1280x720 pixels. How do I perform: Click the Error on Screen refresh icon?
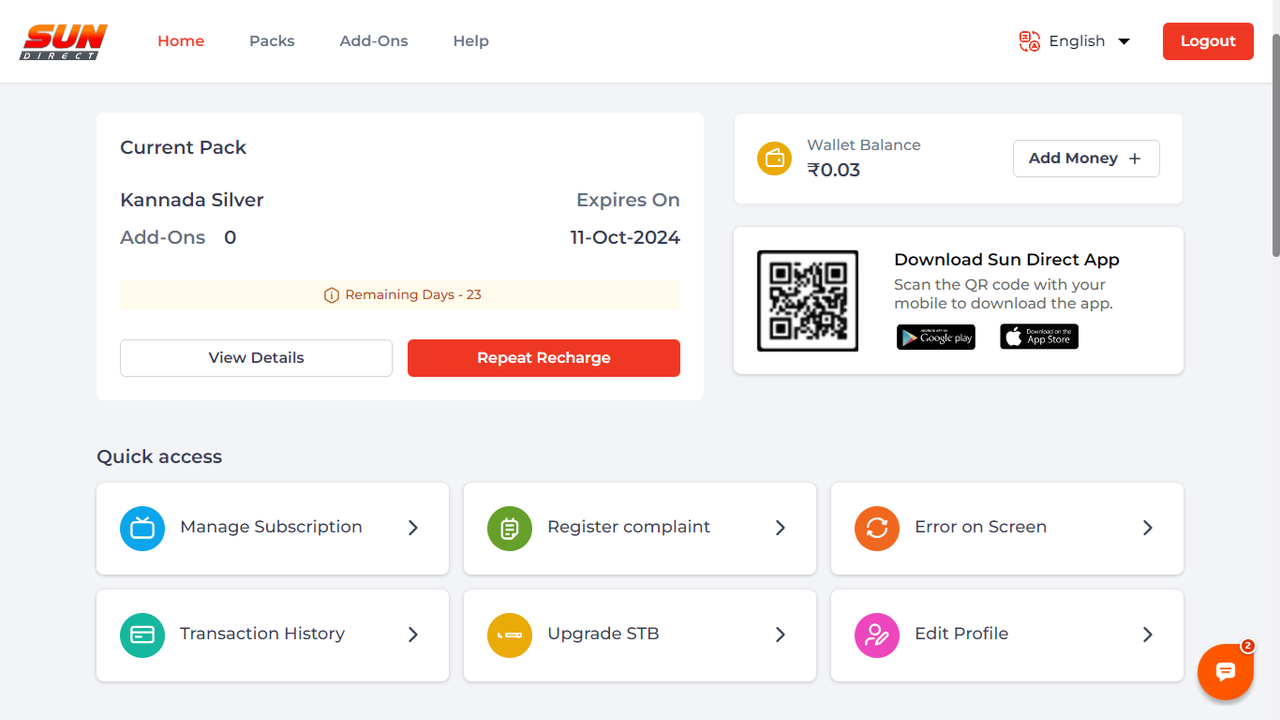(x=877, y=528)
